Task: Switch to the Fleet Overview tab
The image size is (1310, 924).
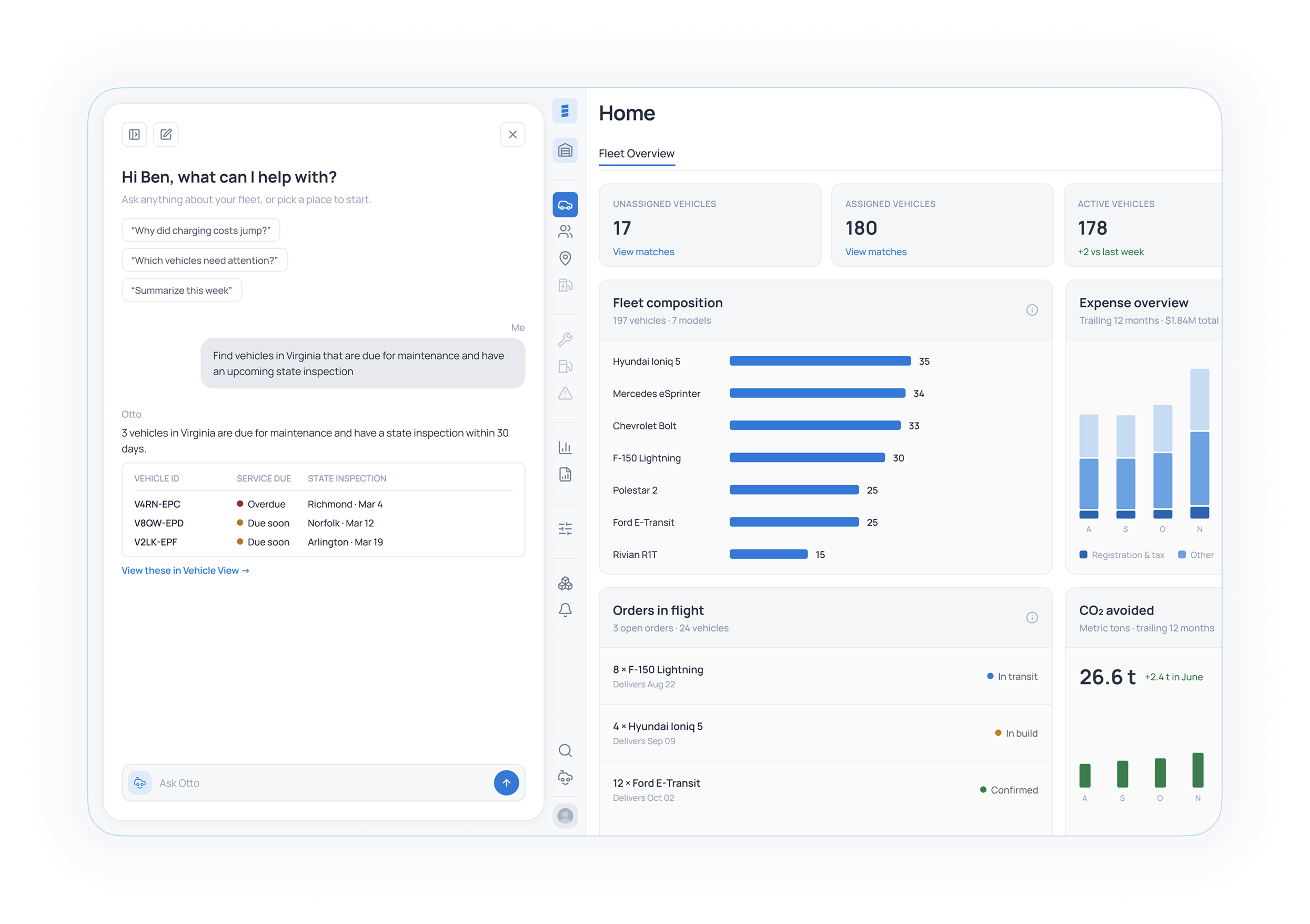Action: (x=636, y=154)
